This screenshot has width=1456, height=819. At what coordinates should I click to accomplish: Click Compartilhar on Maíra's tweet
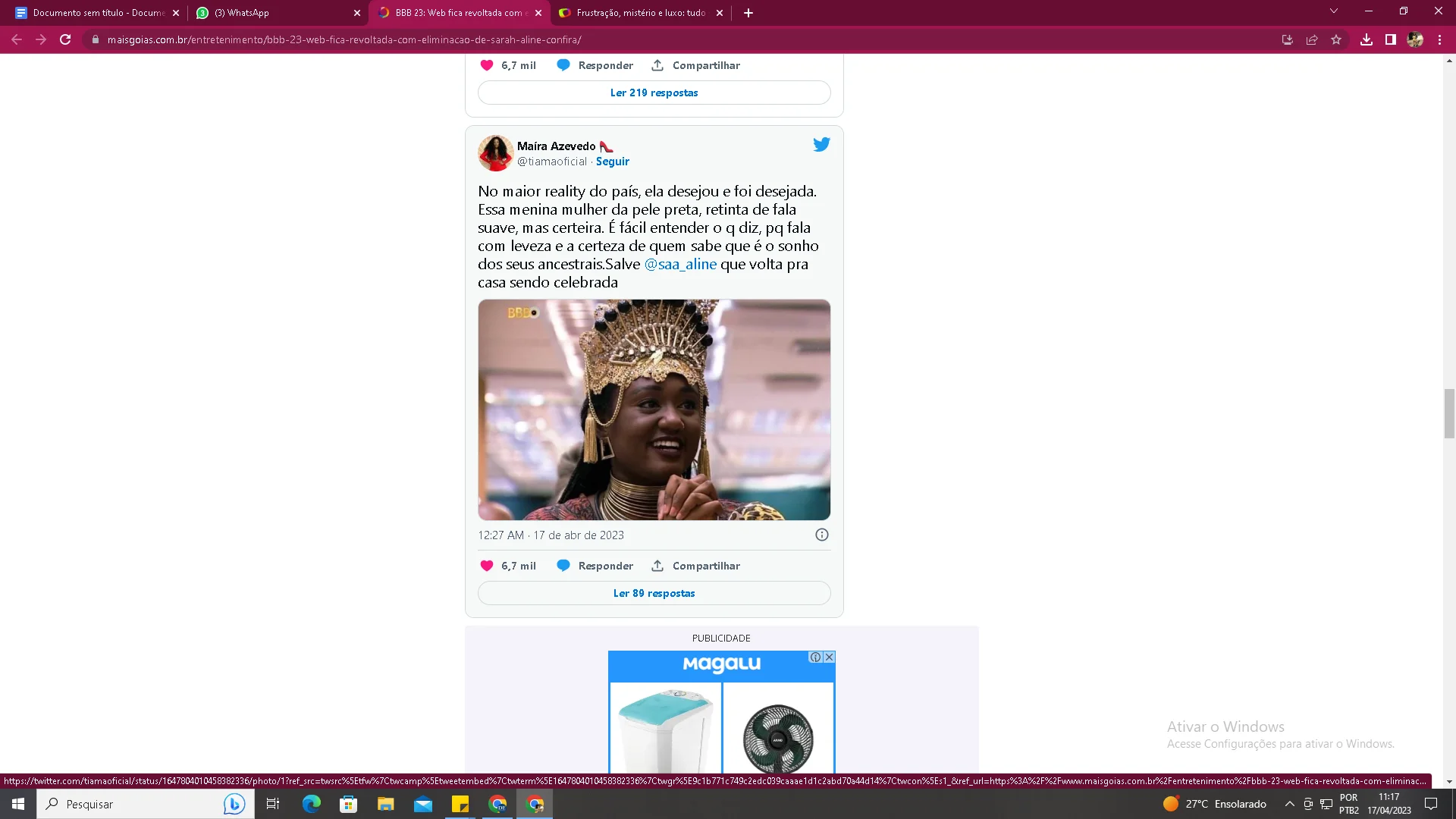(695, 566)
